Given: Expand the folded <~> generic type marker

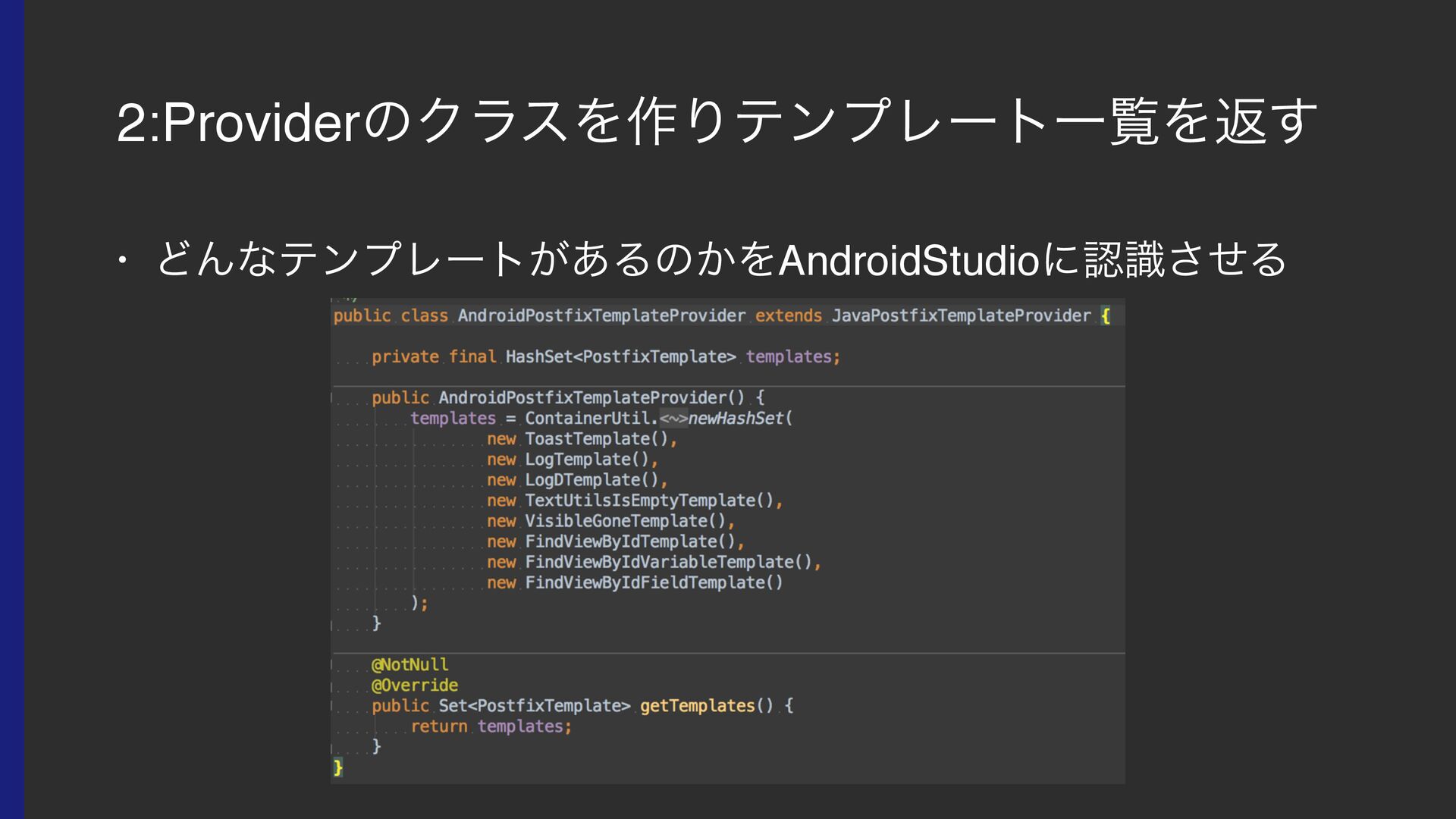Looking at the screenshot, I should (x=673, y=418).
